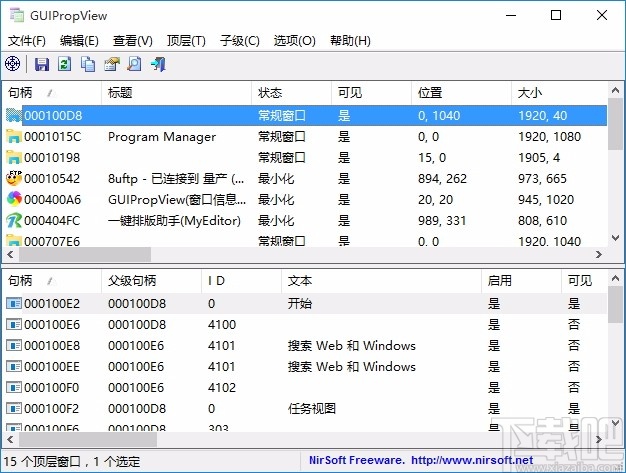The image size is (626, 473).
Task: Click the 任务视图 text cell in child list
Action: (312, 408)
